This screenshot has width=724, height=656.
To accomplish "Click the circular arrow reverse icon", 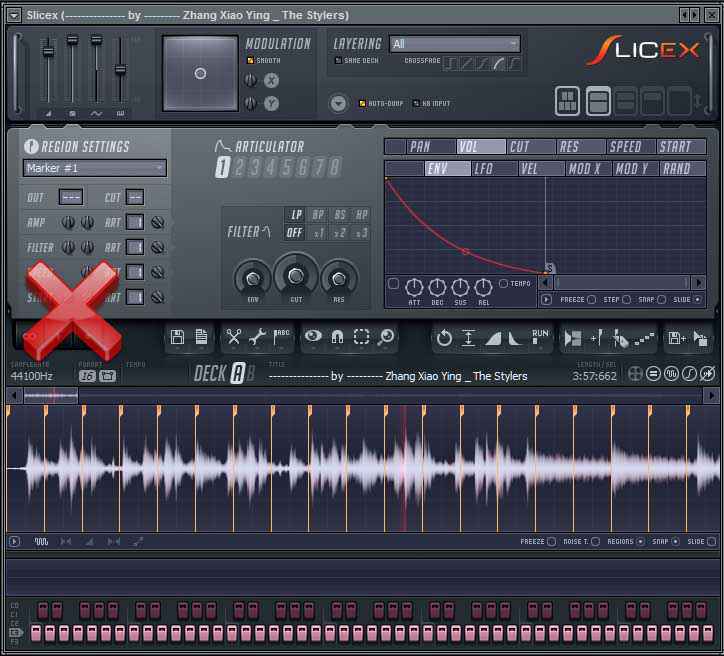I will 445,338.
